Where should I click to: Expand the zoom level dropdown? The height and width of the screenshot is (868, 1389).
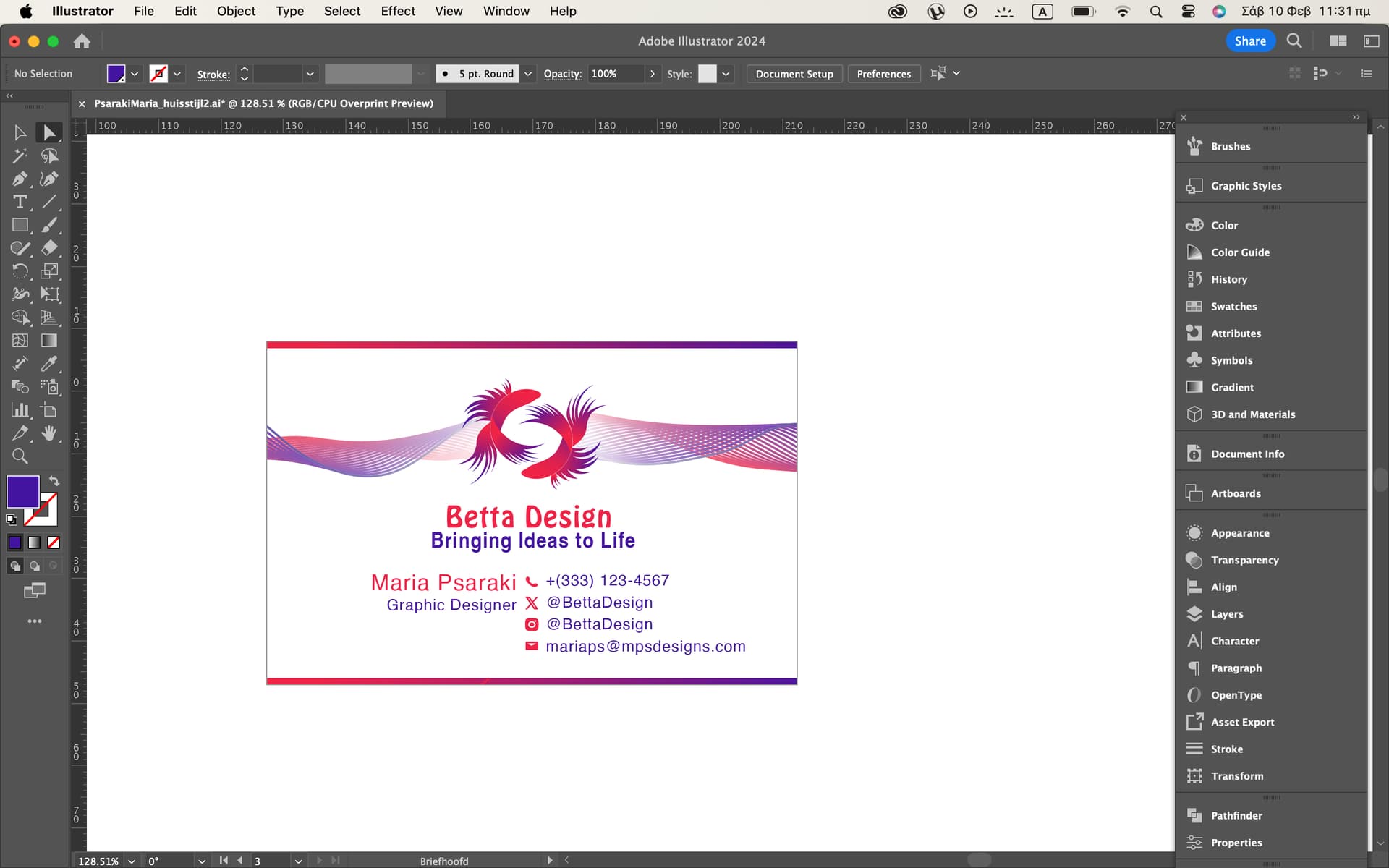[x=131, y=861]
